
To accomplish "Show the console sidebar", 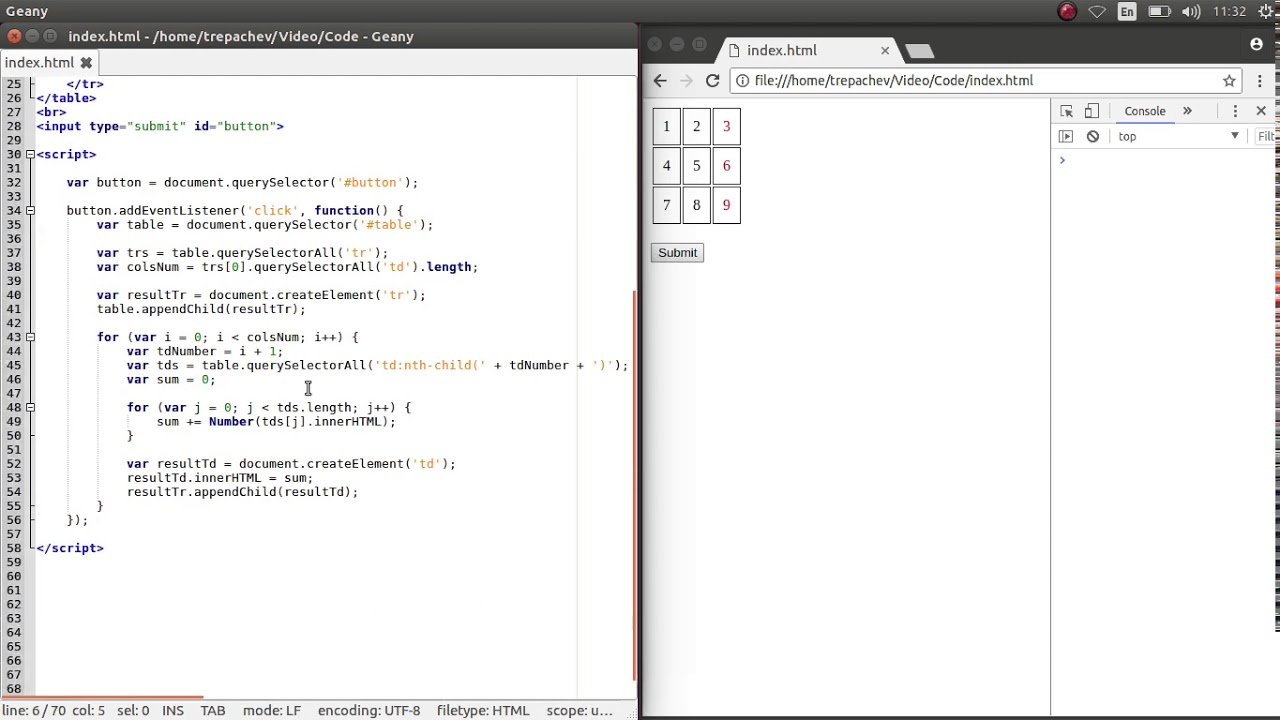I will 1066,137.
